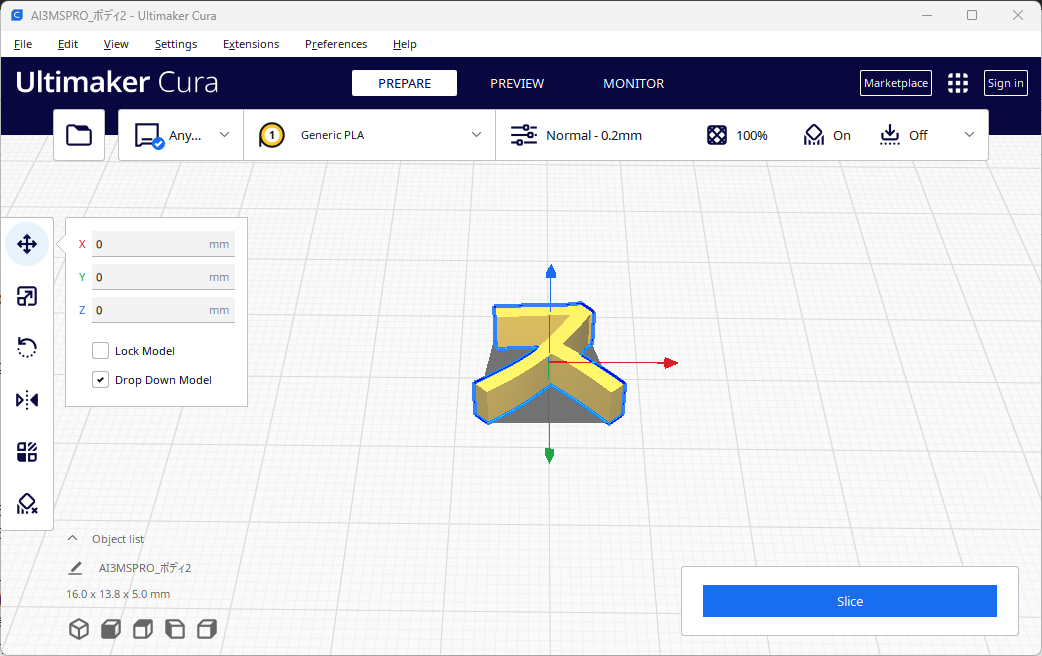
Task: Open the Extensions menu
Action: coord(251,44)
